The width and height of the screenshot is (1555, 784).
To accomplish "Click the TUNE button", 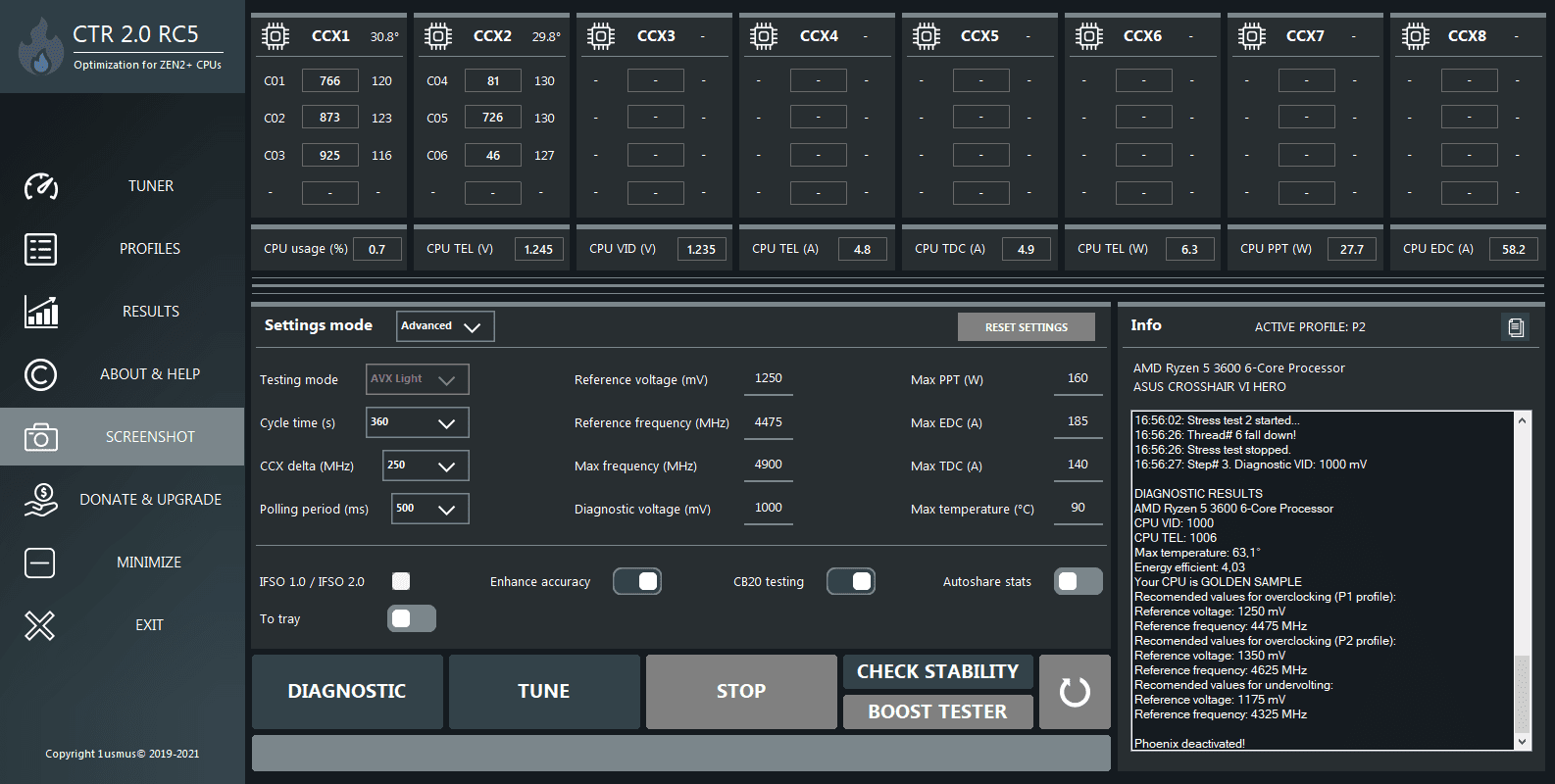I will [x=544, y=692].
